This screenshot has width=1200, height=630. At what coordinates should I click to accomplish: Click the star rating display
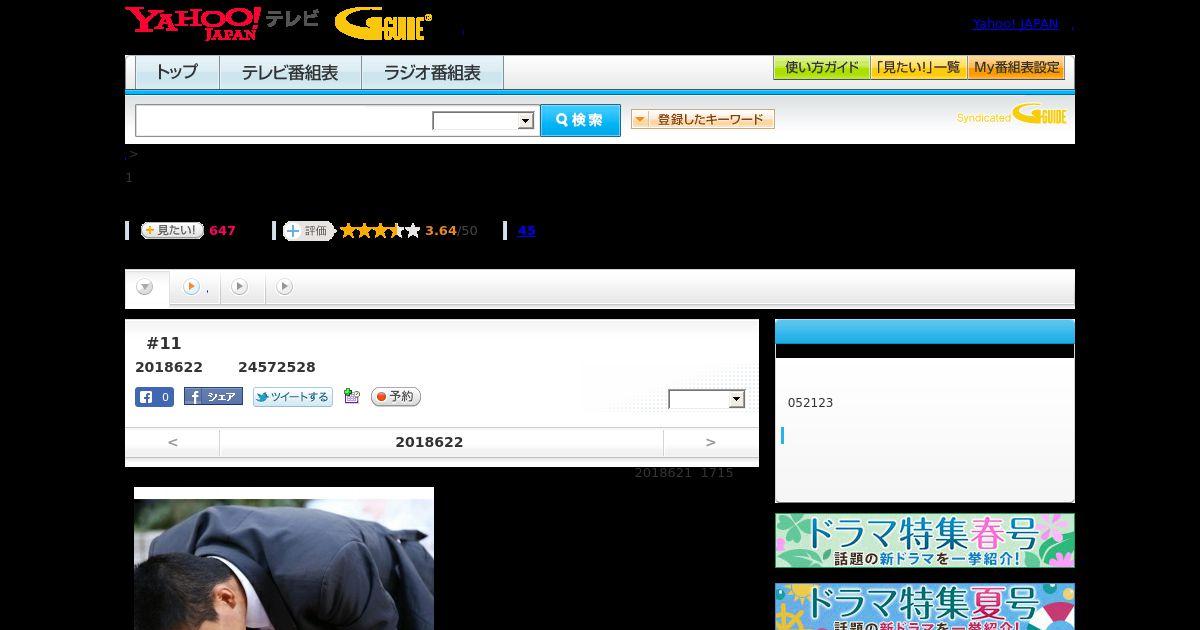coord(380,231)
